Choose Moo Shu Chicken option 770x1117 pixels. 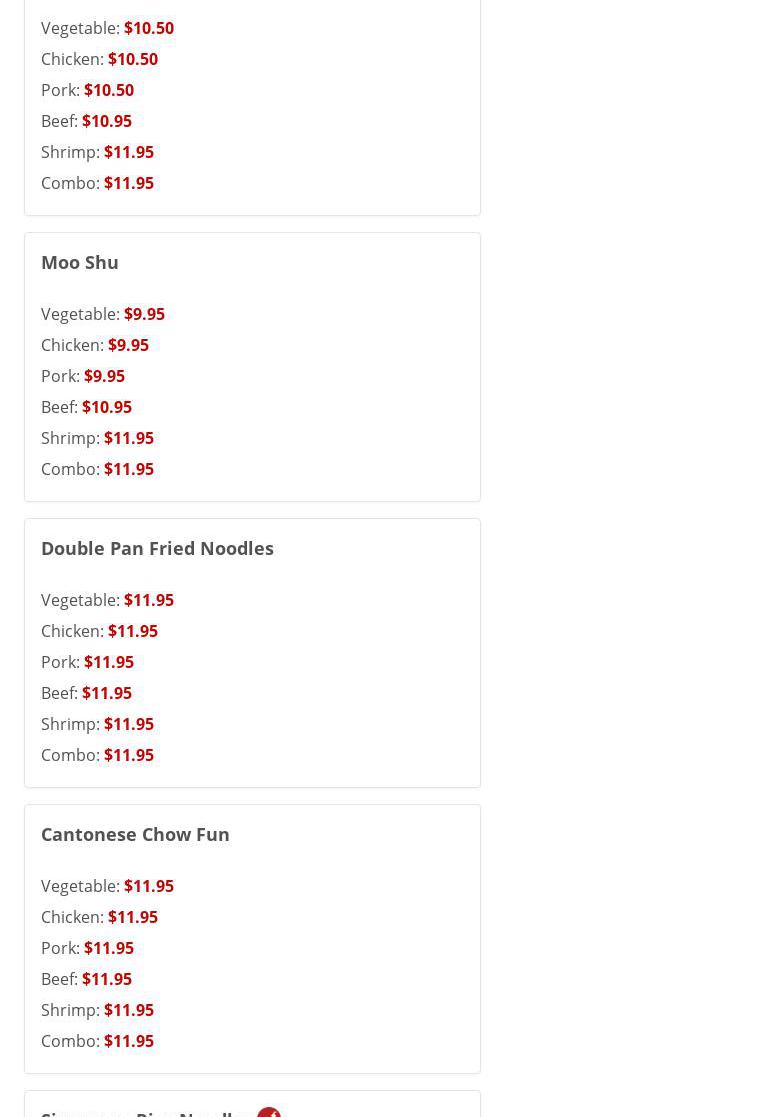(x=95, y=345)
